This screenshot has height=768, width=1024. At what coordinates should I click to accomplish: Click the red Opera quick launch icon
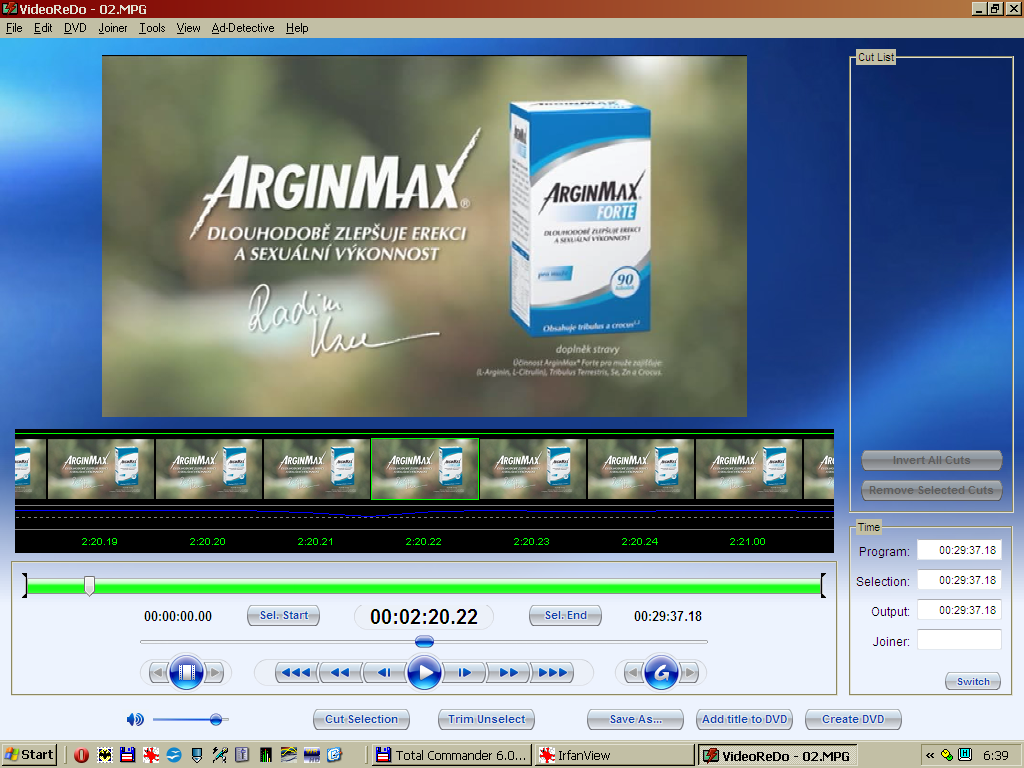82,755
